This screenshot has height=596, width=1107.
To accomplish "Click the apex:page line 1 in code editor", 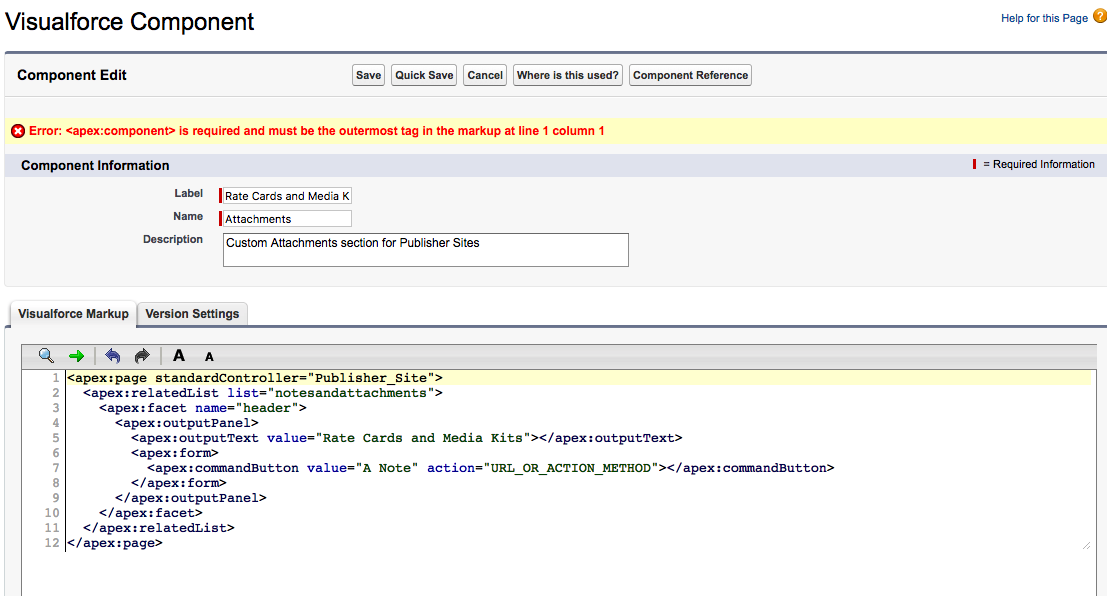I will (255, 378).
